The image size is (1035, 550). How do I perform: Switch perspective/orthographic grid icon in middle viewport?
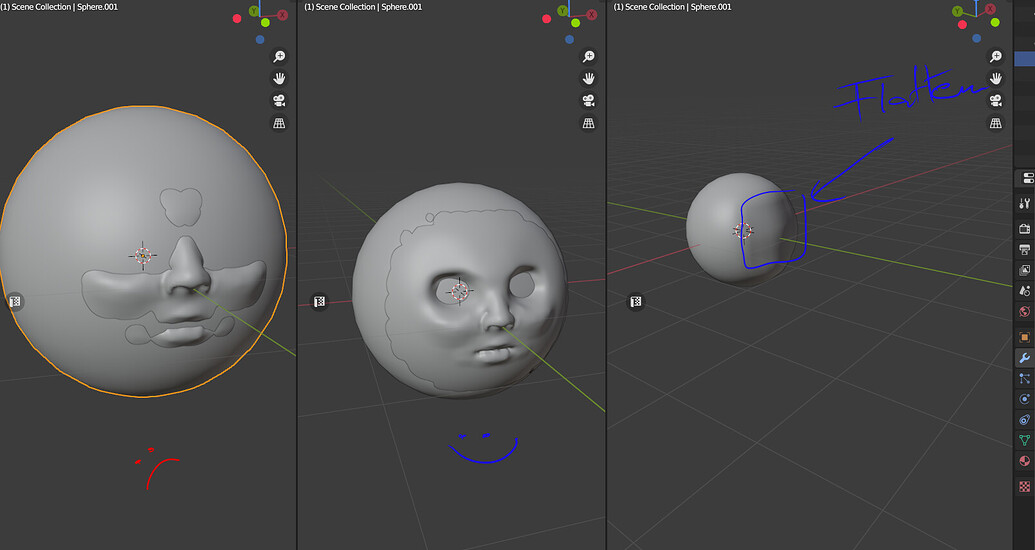click(588, 123)
